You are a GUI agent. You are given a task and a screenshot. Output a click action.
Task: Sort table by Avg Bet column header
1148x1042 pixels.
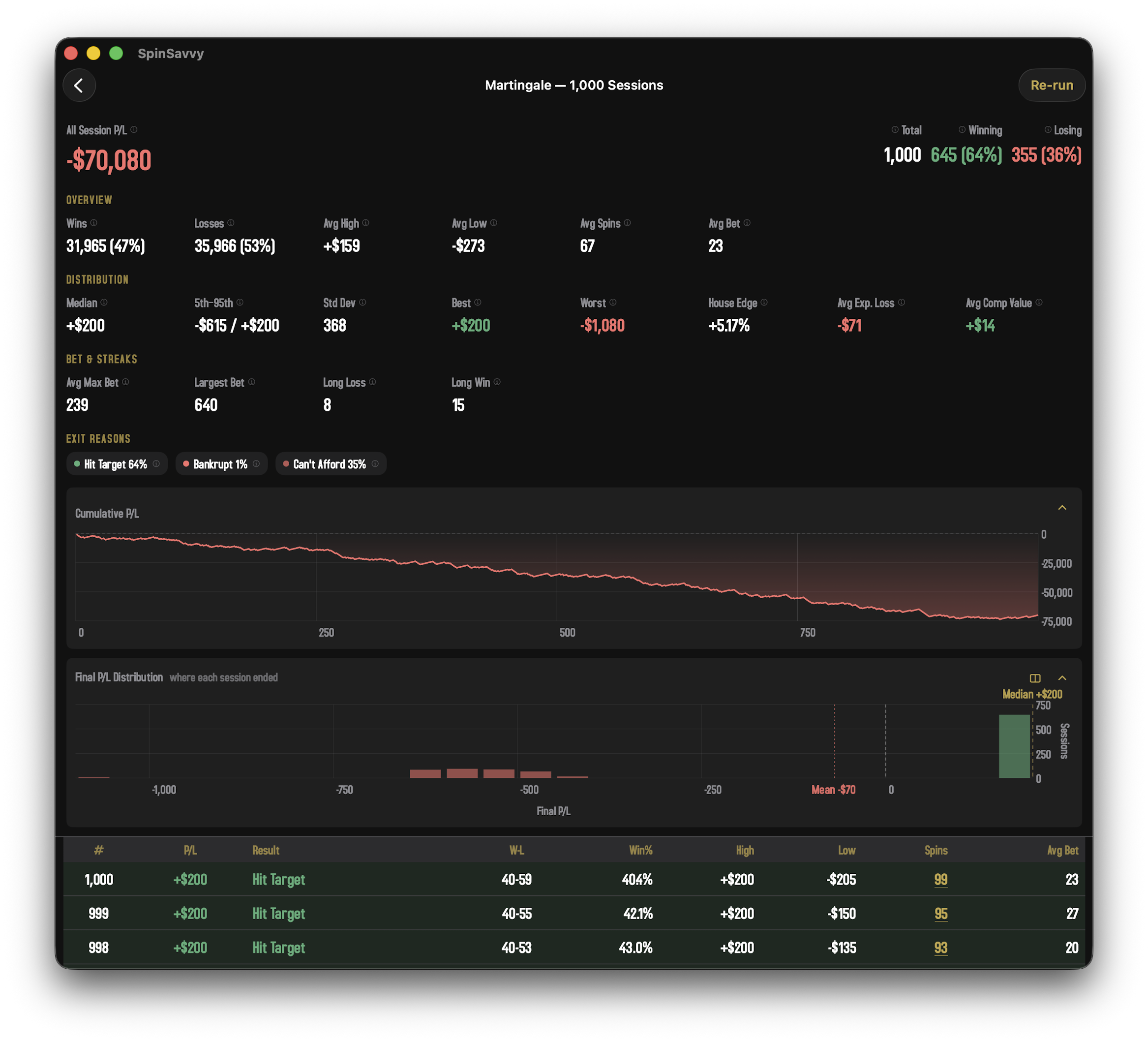(x=1062, y=850)
